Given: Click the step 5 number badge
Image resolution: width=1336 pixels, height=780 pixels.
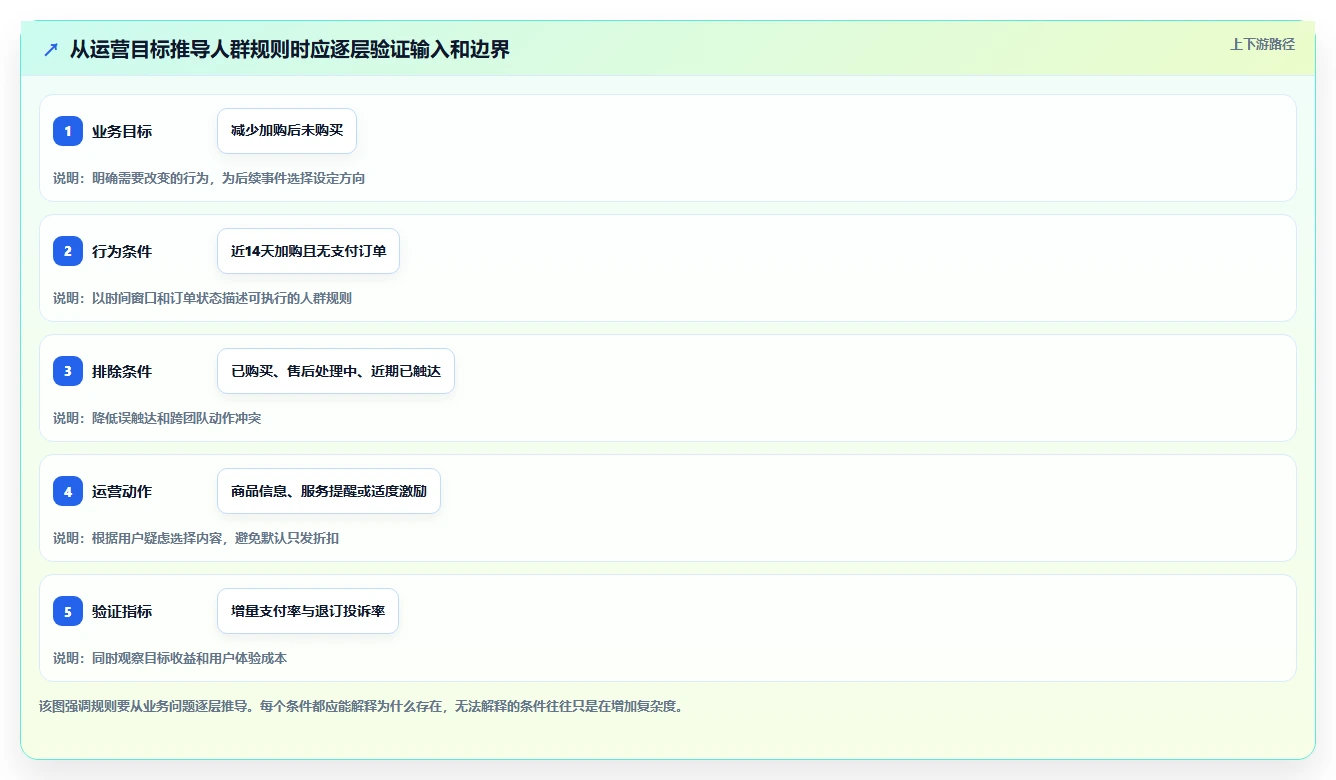Looking at the screenshot, I should (x=68, y=611).
